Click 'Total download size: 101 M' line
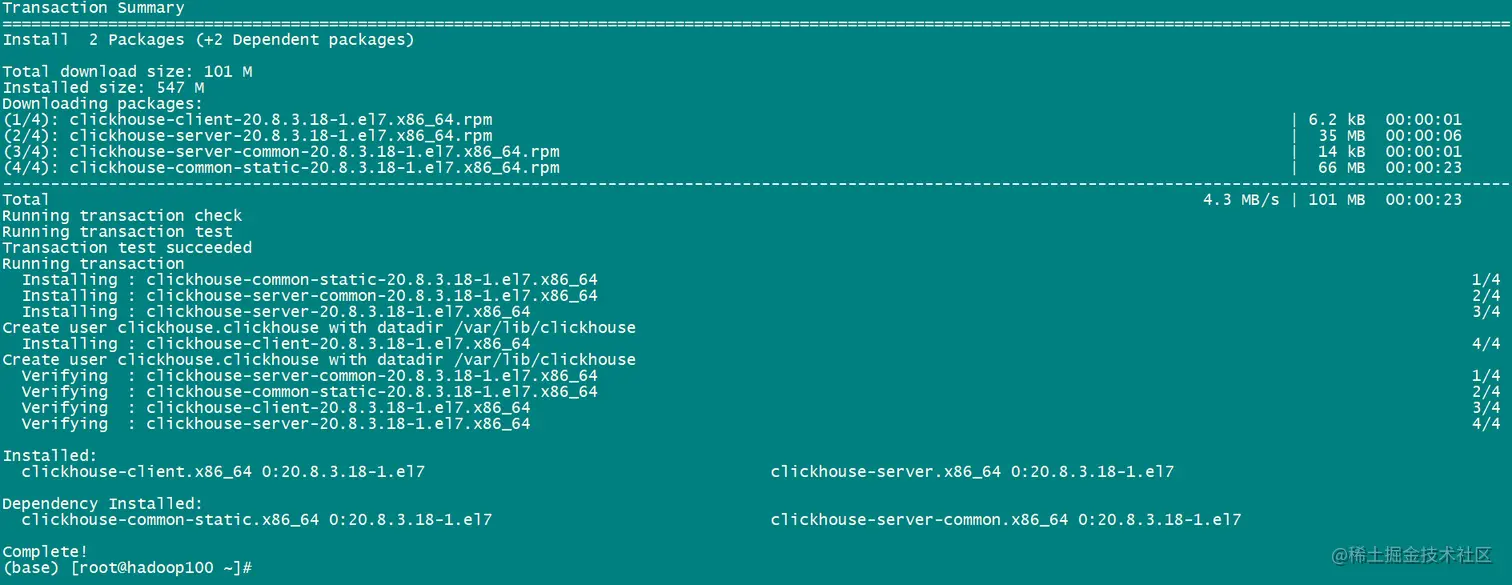Image resolution: width=1512 pixels, height=585 pixels. (x=127, y=72)
